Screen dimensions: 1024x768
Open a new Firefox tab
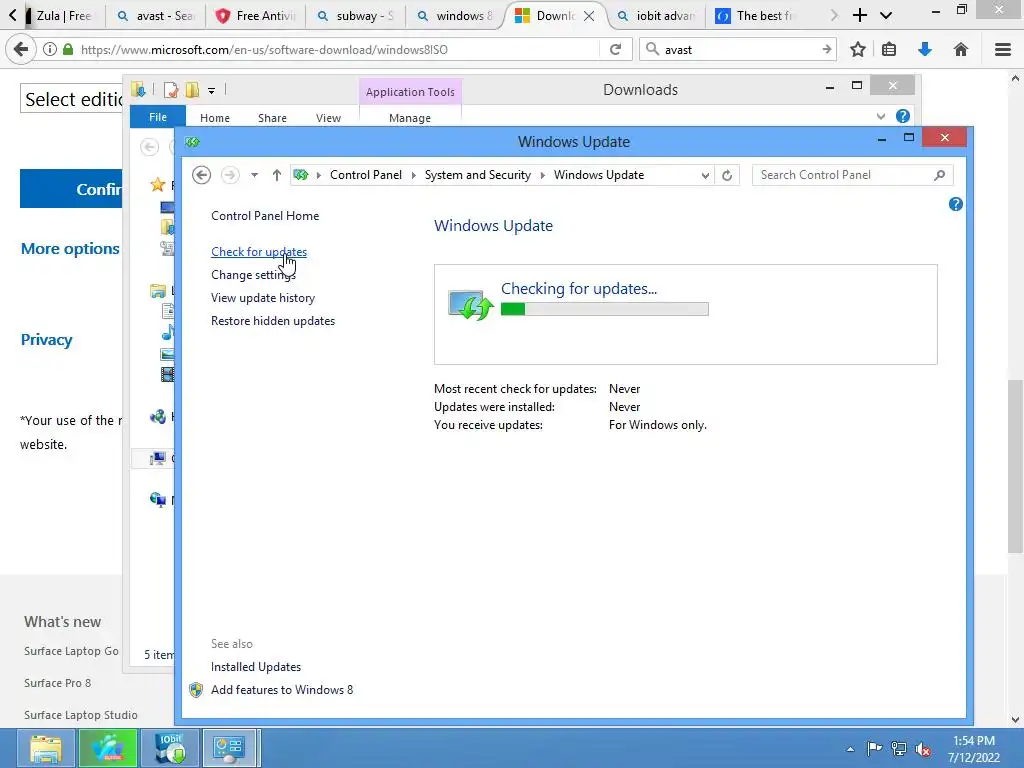860,16
